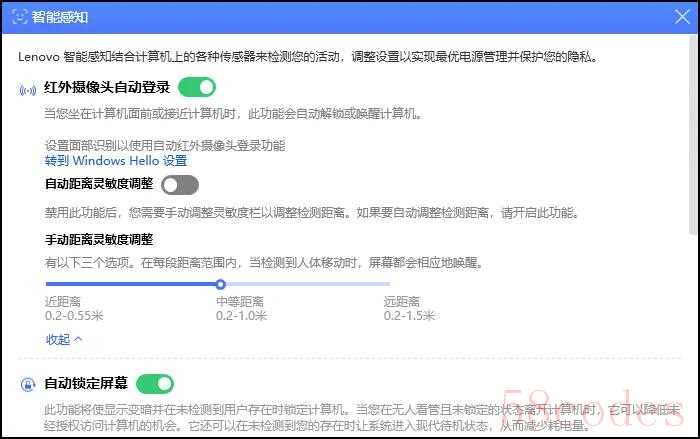
Task: Click the 红外摄像头自动登录 heading label
Action: click(x=107, y=88)
